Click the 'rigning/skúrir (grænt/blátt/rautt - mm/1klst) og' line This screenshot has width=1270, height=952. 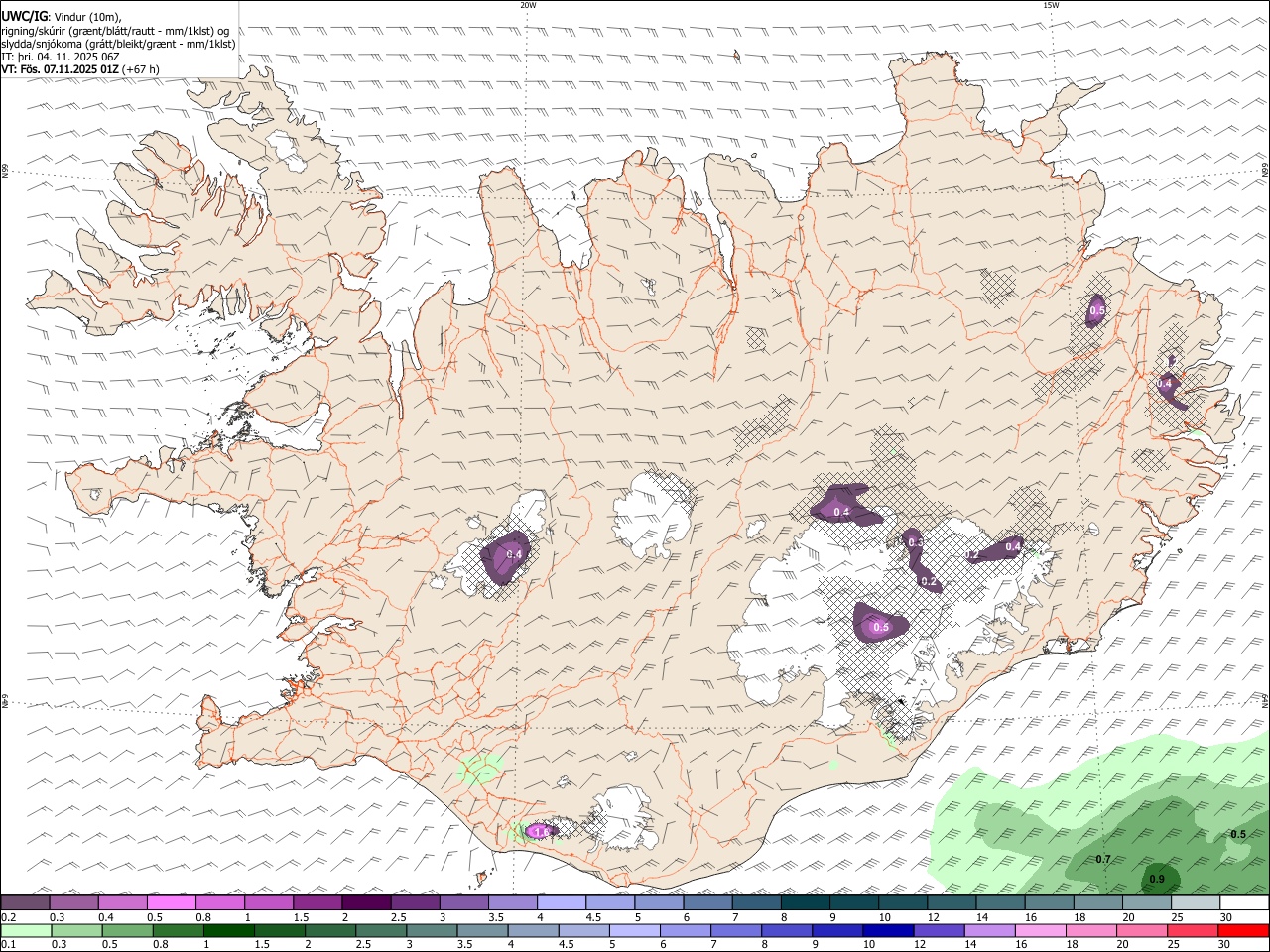(x=115, y=30)
